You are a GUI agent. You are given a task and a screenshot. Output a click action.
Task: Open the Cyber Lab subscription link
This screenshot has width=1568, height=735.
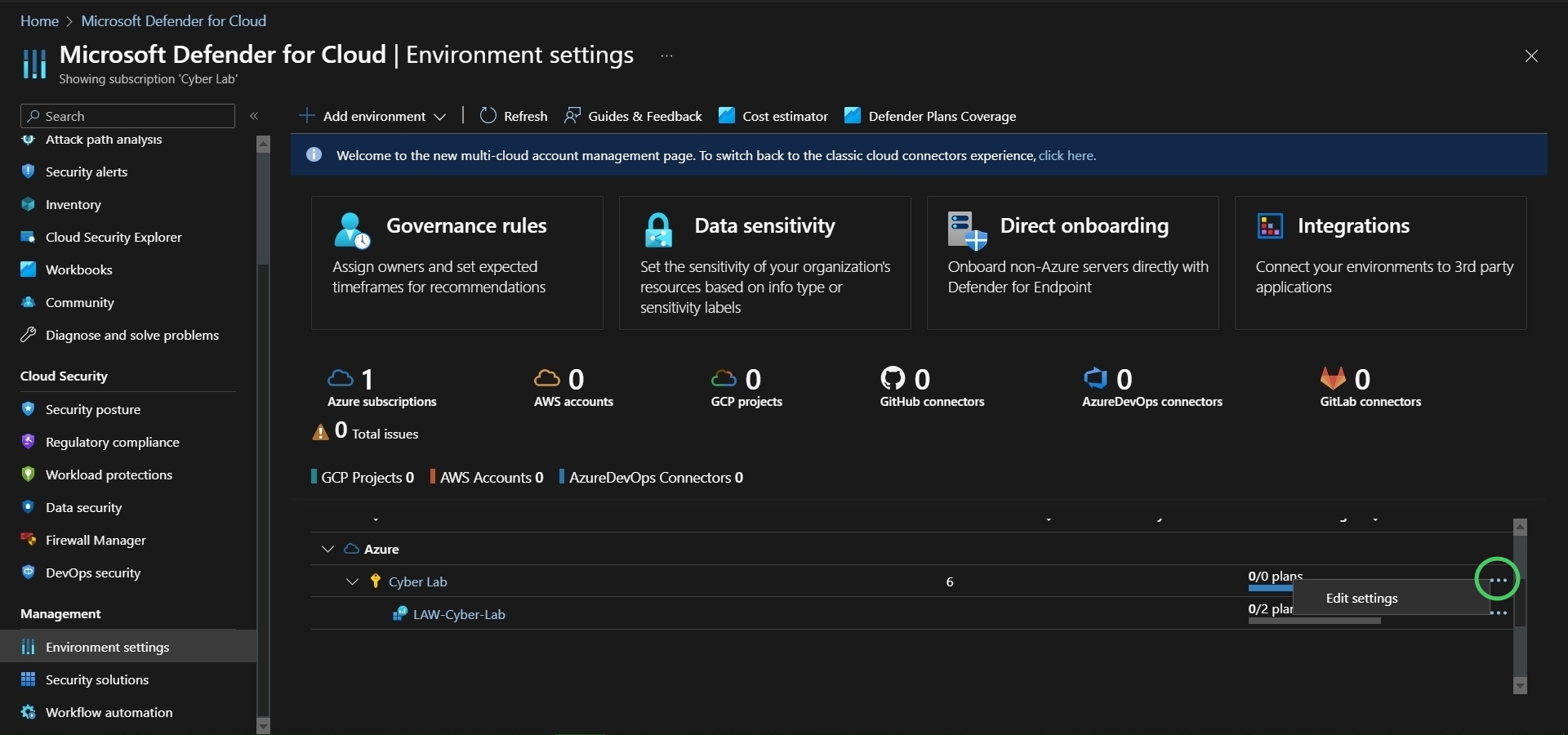(417, 581)
